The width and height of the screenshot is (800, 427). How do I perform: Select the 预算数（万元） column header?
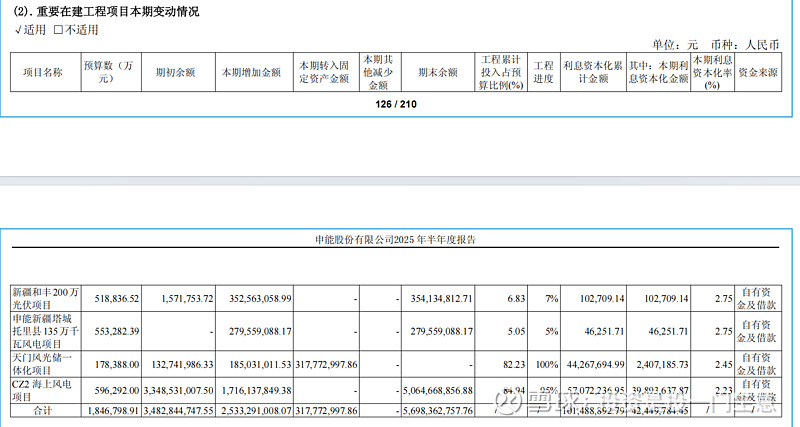[108, 72]
